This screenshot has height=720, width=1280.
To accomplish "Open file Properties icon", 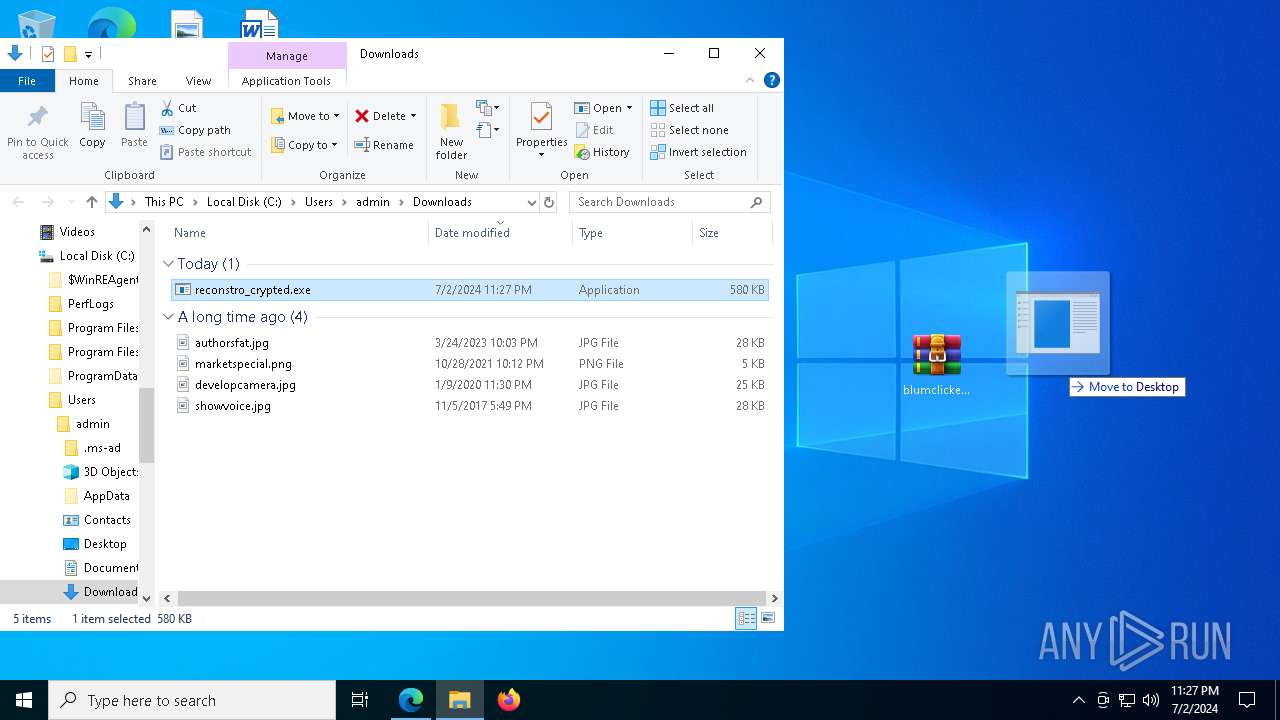I will click(x=541, y=118).
